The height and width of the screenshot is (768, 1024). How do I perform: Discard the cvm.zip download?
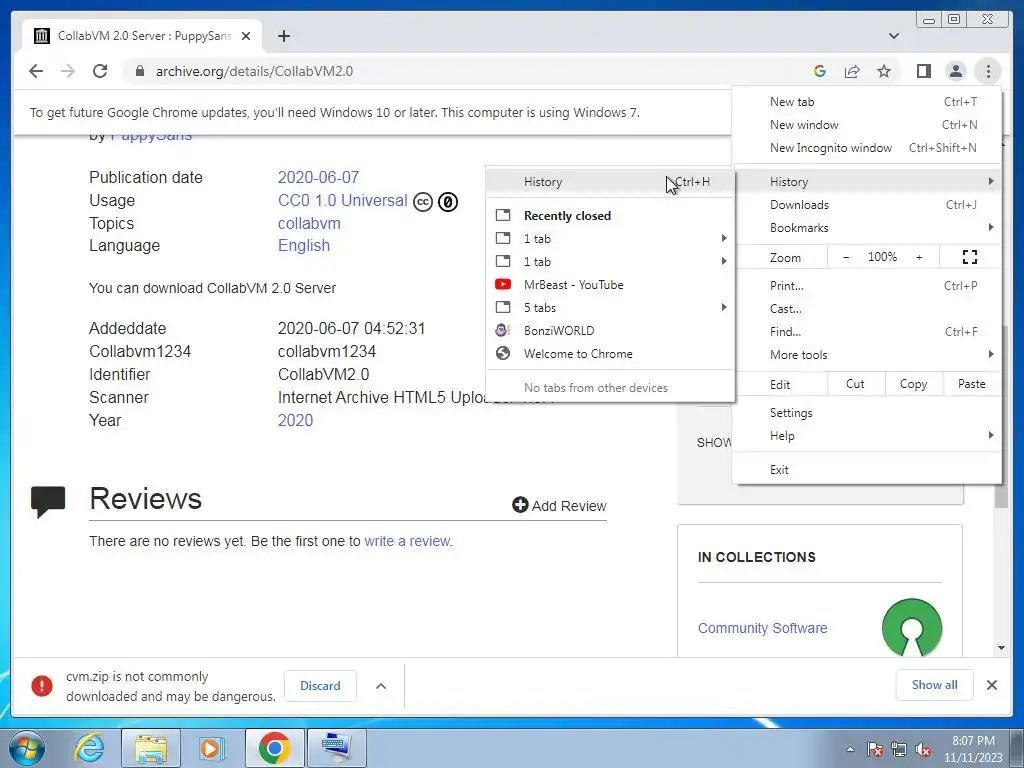click(x=320, y=686)
